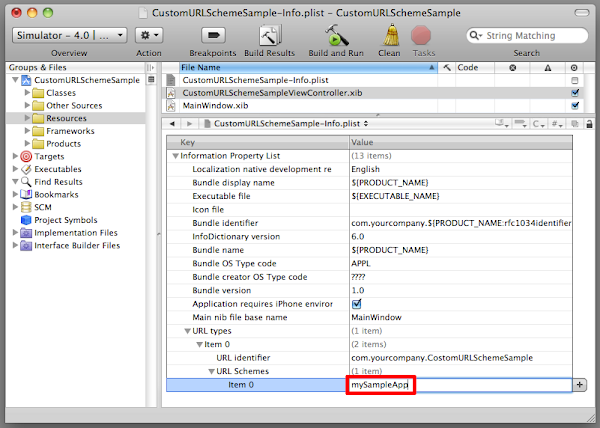
Task: Expand the Other Sources folder
Action: (27, 105)
